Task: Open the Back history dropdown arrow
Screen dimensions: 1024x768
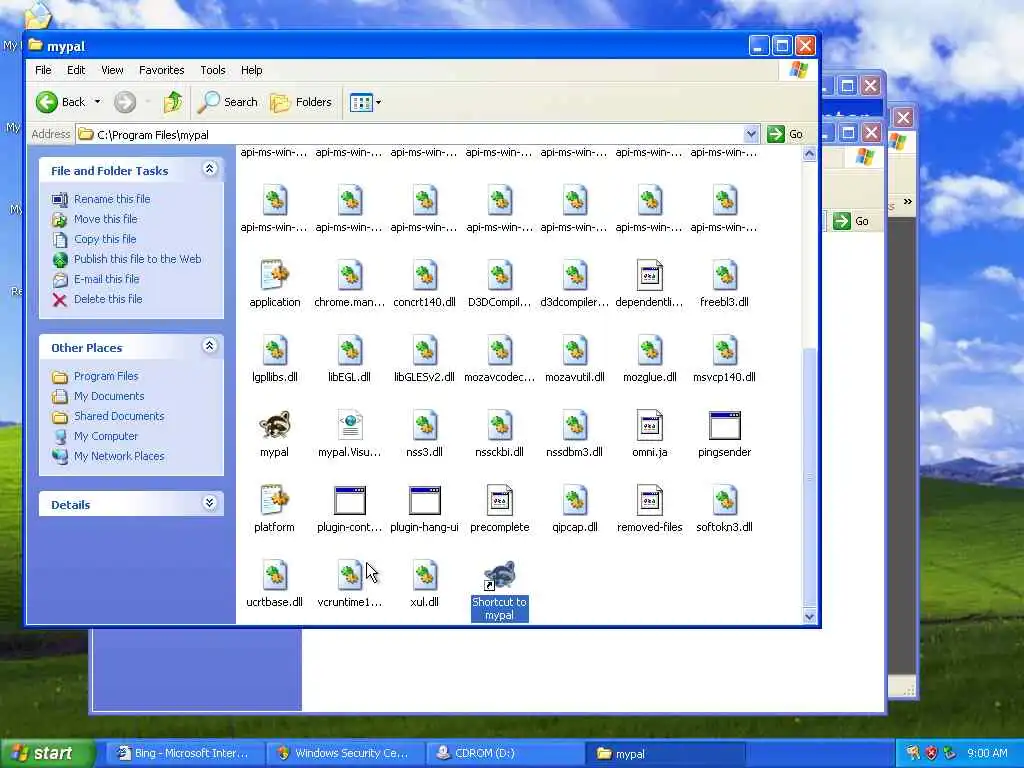Action: [97, 102]
